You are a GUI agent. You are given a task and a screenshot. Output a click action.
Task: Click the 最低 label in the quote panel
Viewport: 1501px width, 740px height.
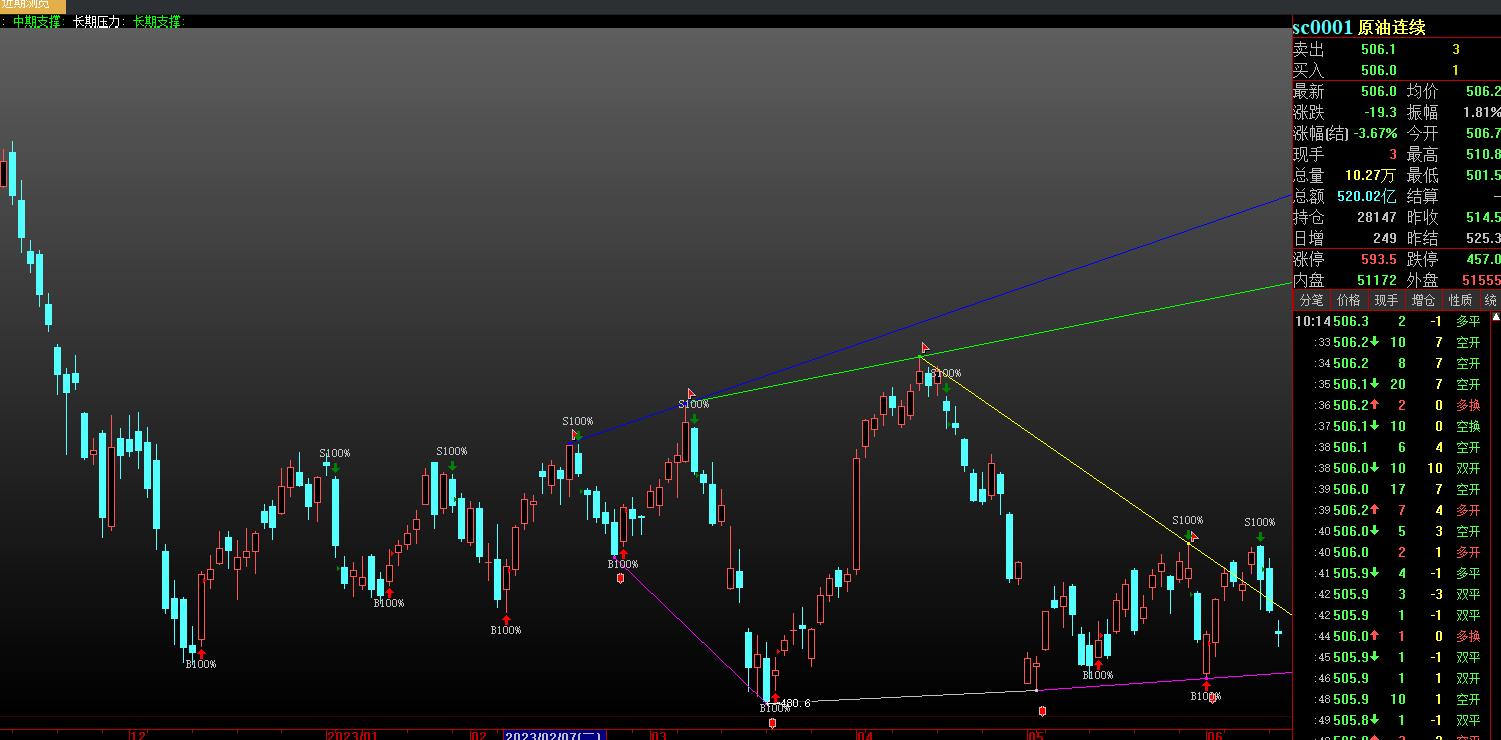coord(1422,175)
